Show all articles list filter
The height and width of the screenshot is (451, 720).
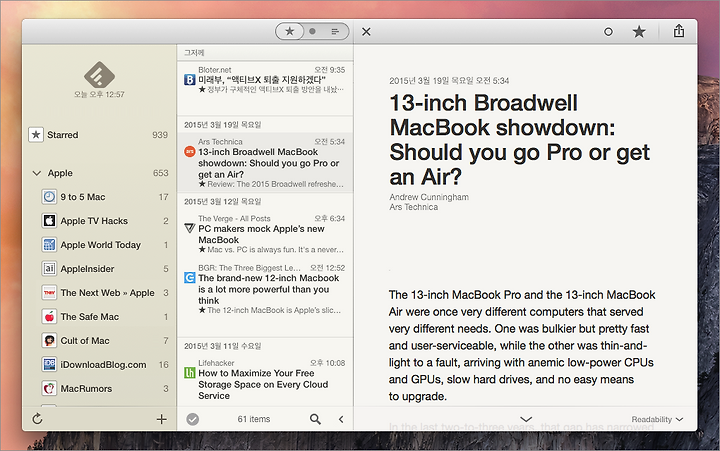tap(335, 31)
